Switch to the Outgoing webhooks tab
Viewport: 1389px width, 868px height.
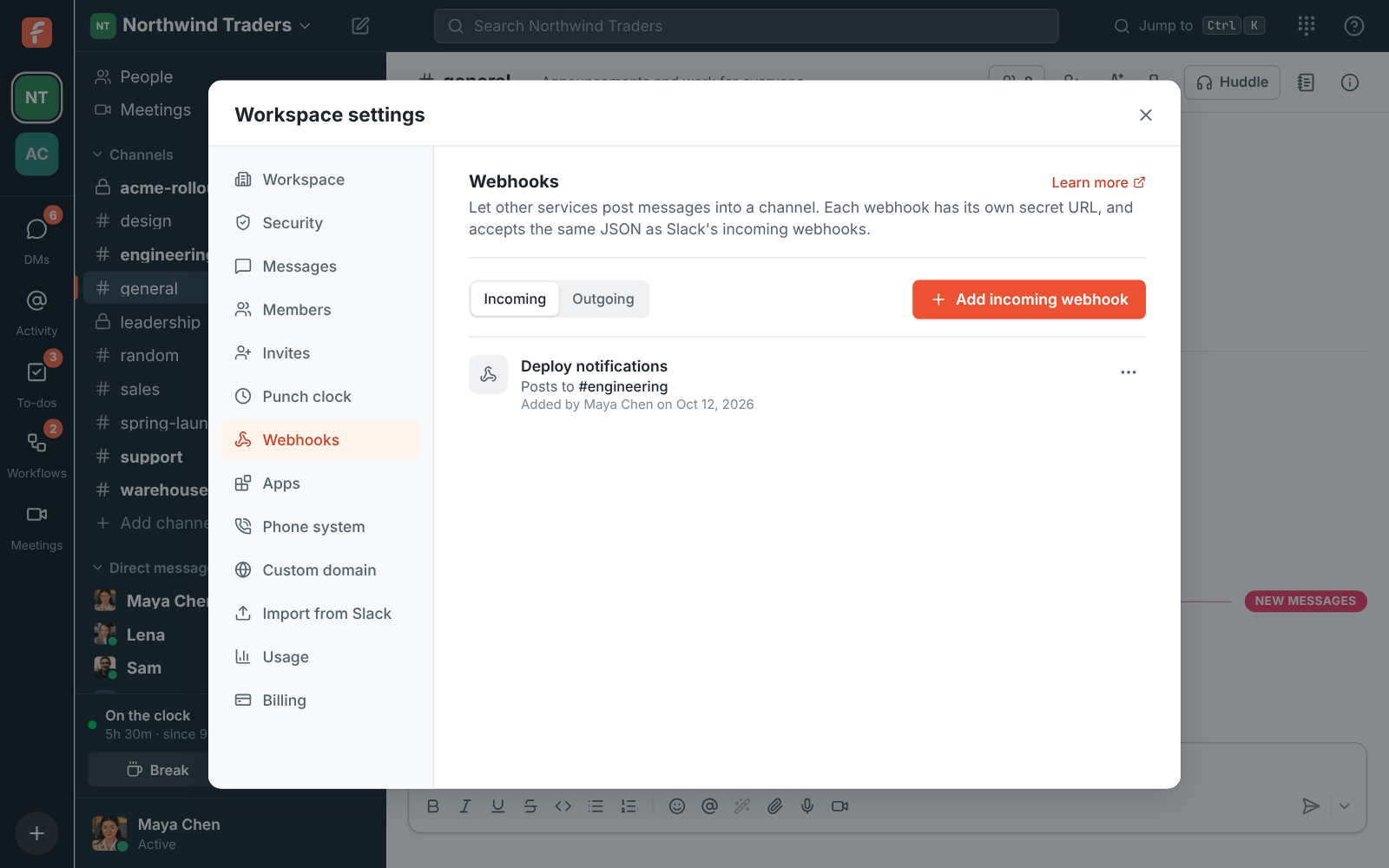(x=603, y=299)
